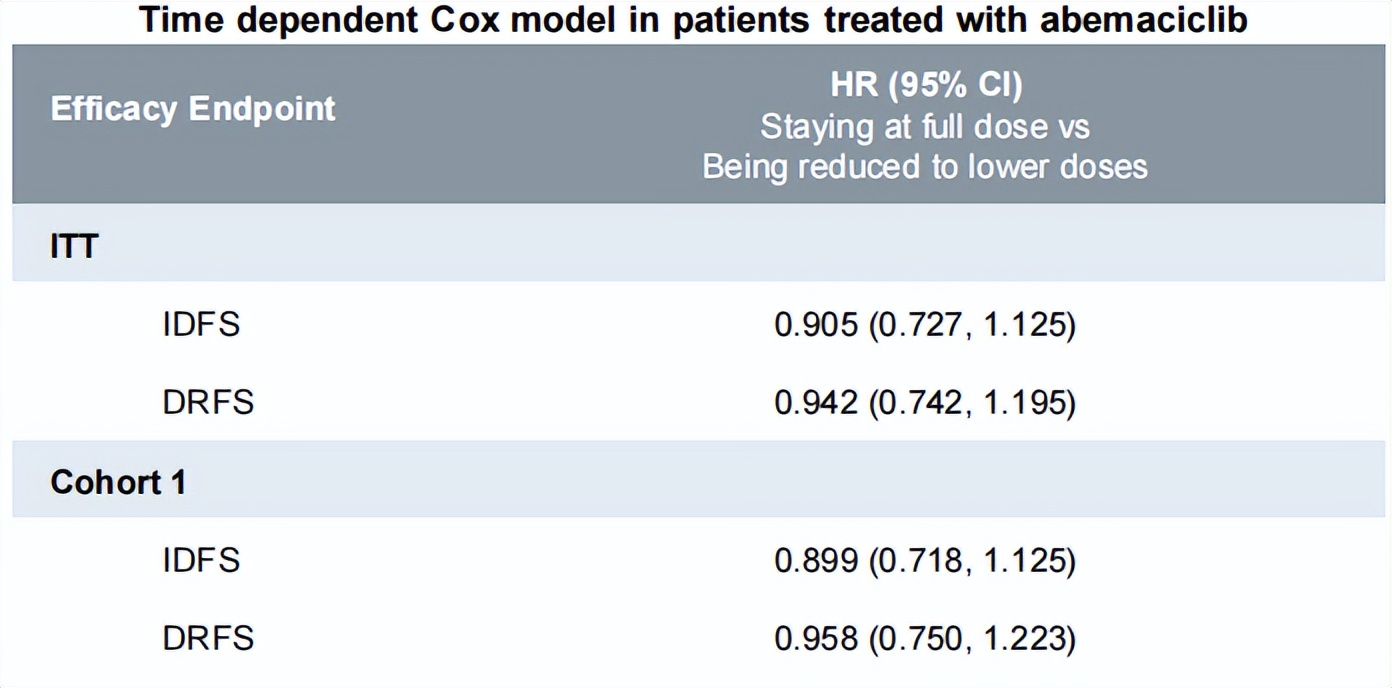Screen dimensions: 1392x688
Task: Click the 'Staying at full dose vs' subheader
Action: click(x=925, y=126)
